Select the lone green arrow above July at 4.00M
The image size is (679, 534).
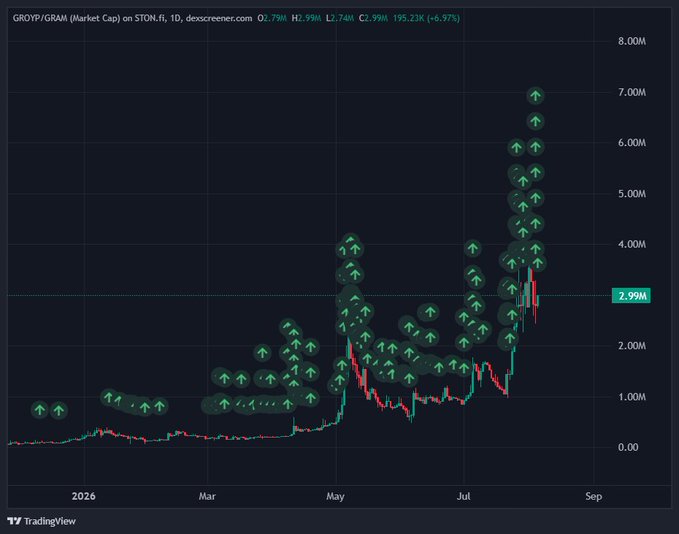coord(472,249)
